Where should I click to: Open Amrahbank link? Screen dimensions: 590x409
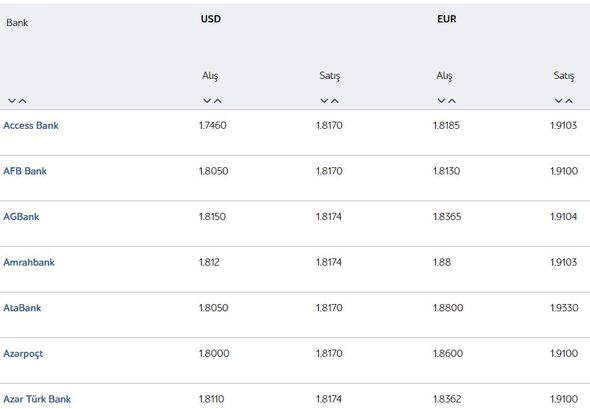[x=29, y=262]
